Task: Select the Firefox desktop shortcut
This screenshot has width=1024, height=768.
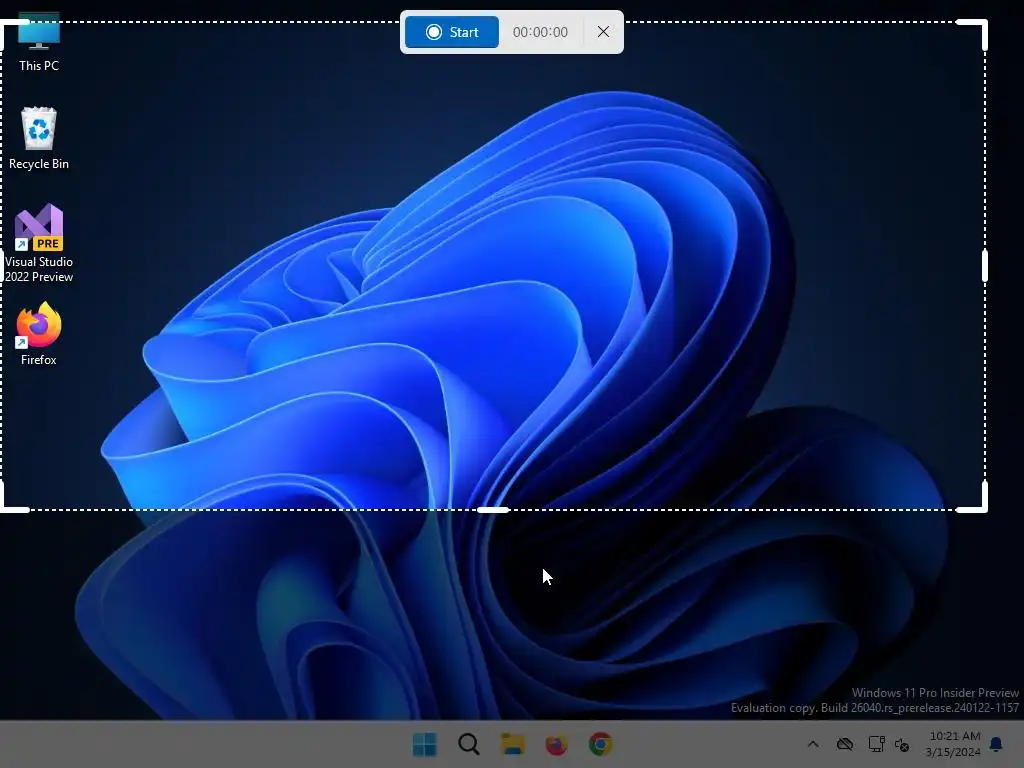Action: (x=39, y=334)
